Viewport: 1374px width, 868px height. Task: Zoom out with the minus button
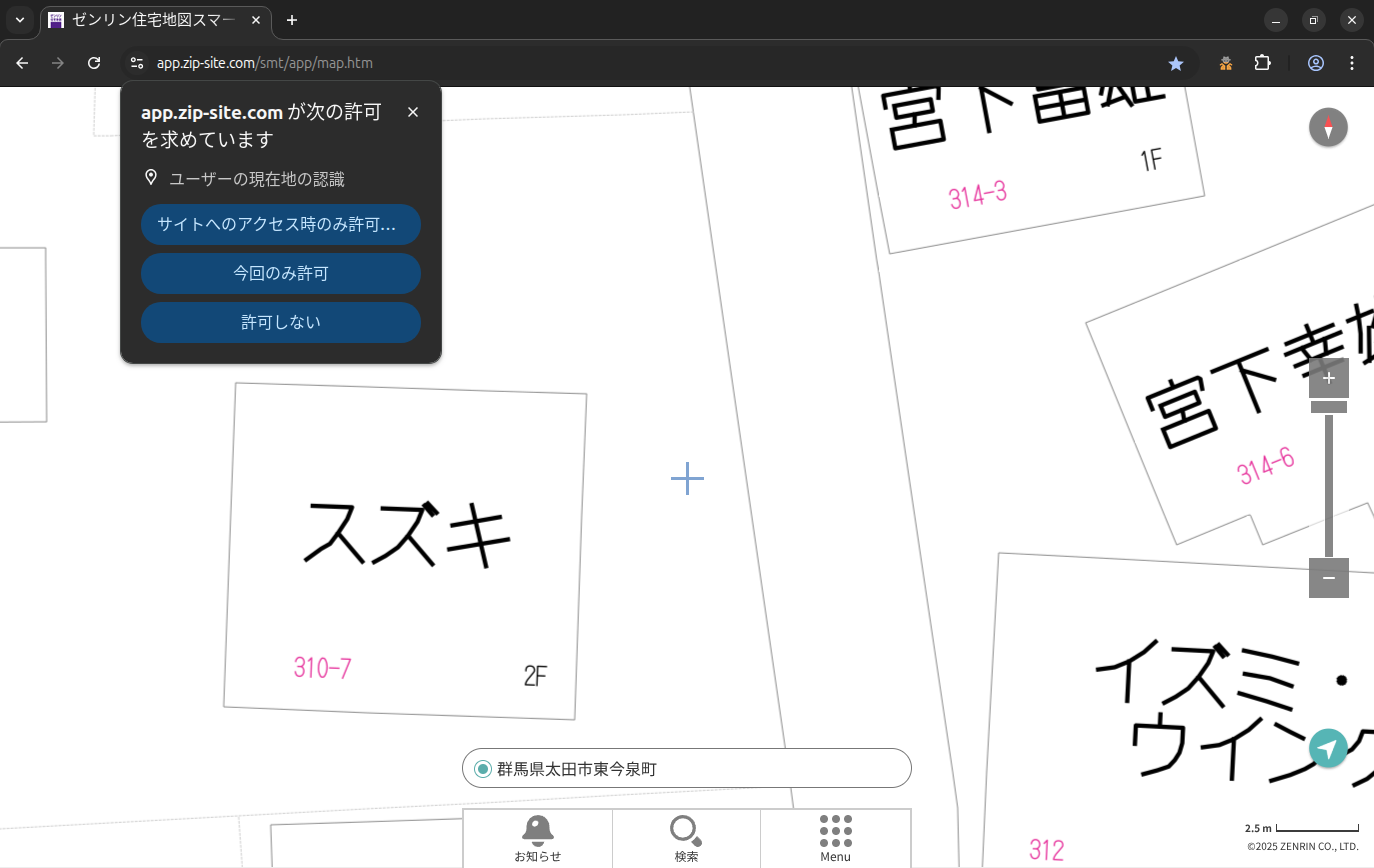(x=1328, y=578)
